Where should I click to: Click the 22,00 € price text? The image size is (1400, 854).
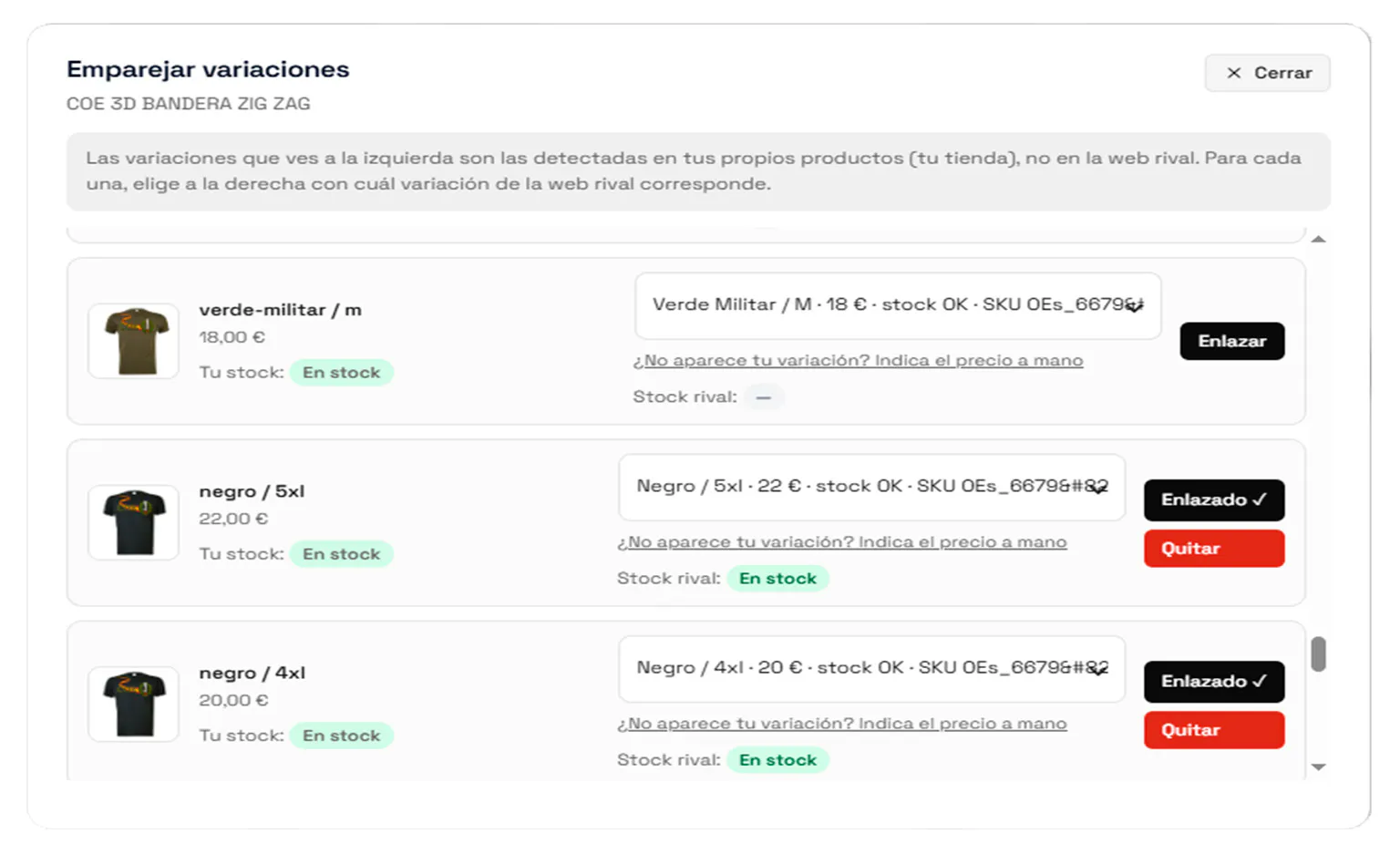pos(233,519)
